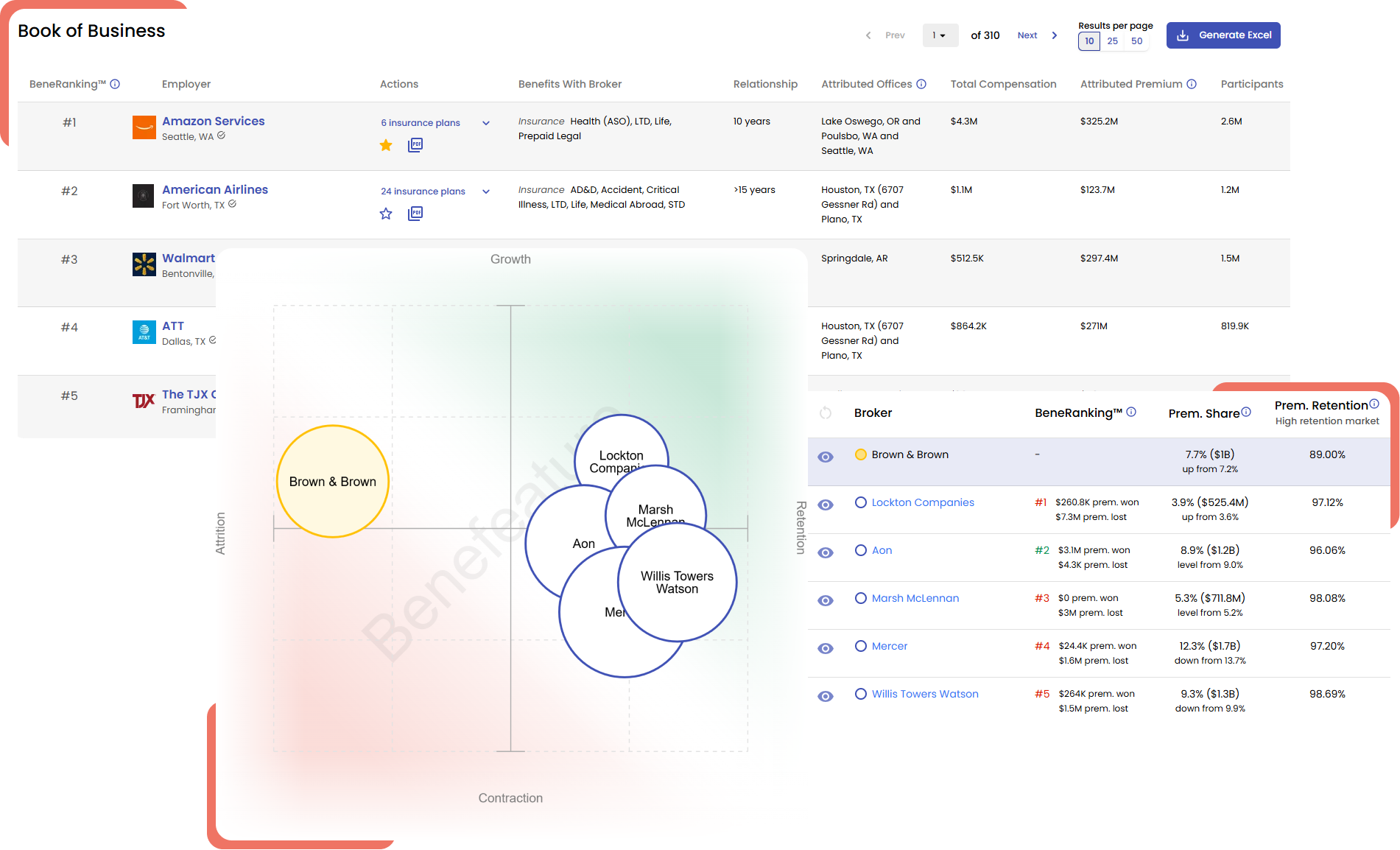Click the Walmart spark logo
Viewport: 1400px width, 850px height.
pos(144,264)
